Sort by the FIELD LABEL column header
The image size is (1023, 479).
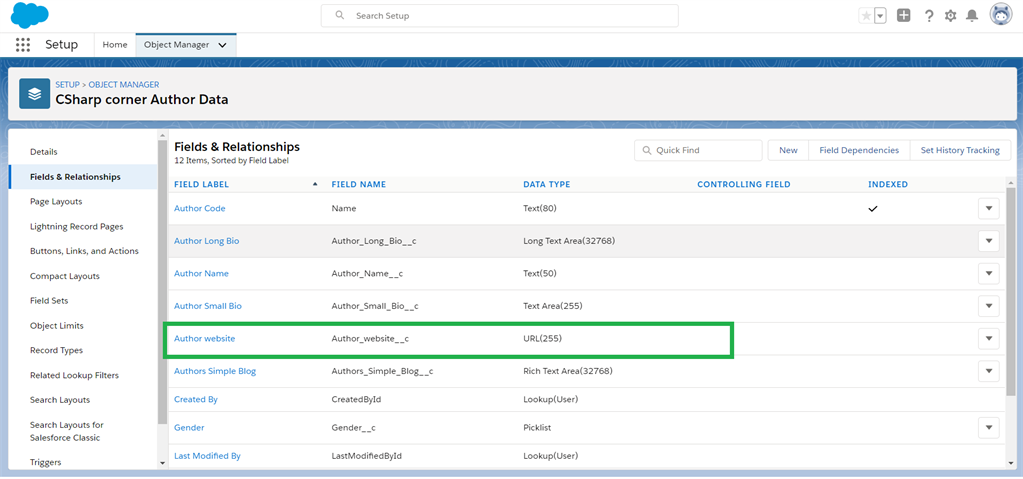pyautogui.click(x=202, y=185)
